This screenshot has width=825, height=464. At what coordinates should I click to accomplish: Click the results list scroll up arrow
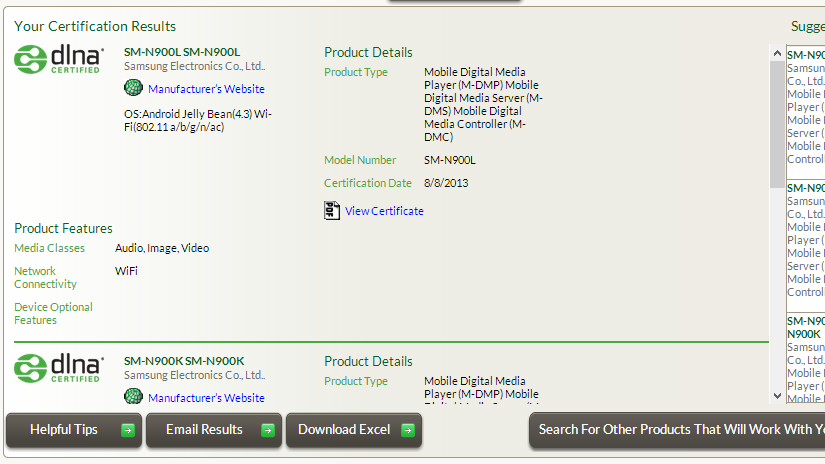pos(777,53)
